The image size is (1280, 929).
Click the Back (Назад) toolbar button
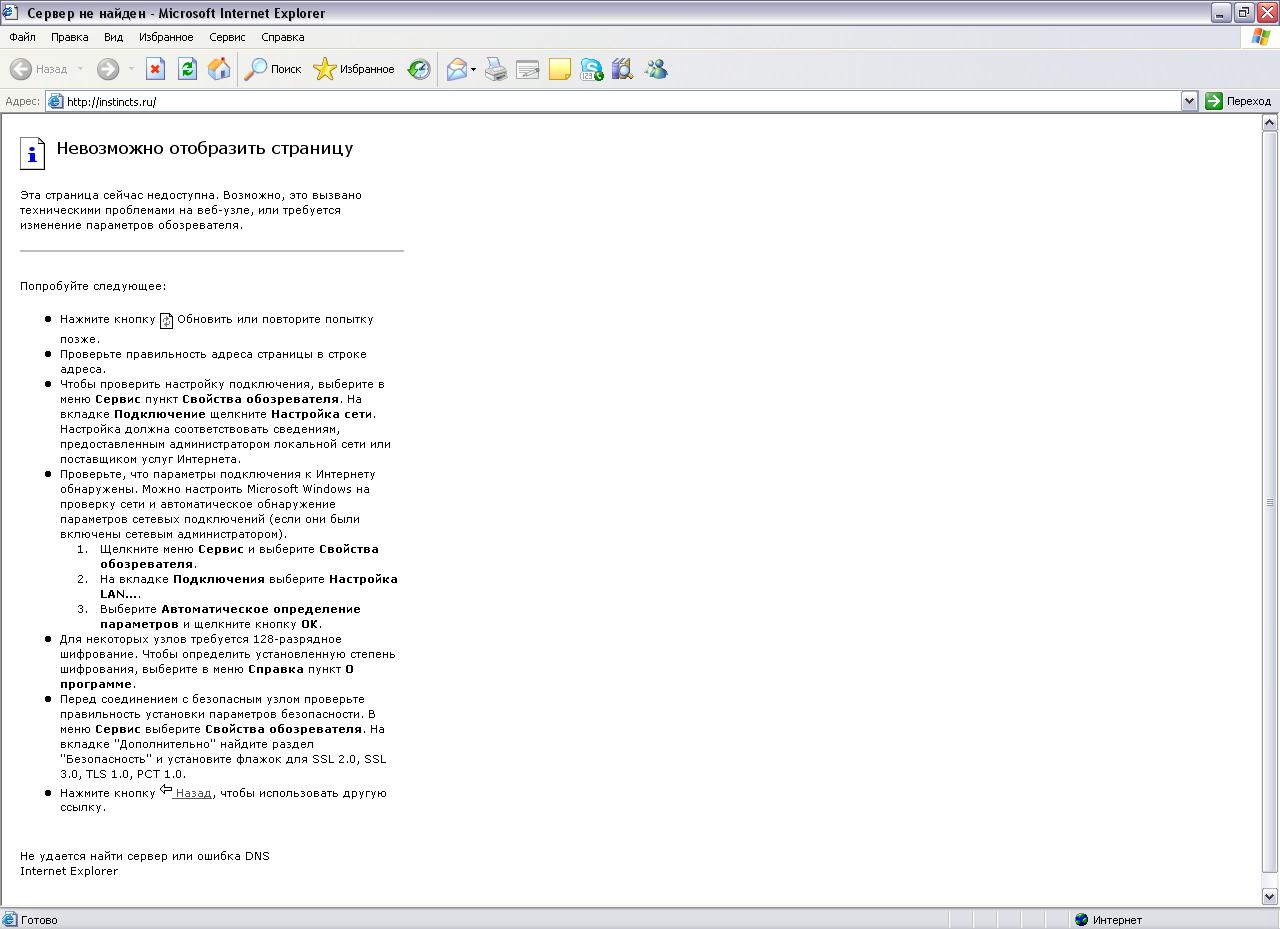click(x=40, y=69)
